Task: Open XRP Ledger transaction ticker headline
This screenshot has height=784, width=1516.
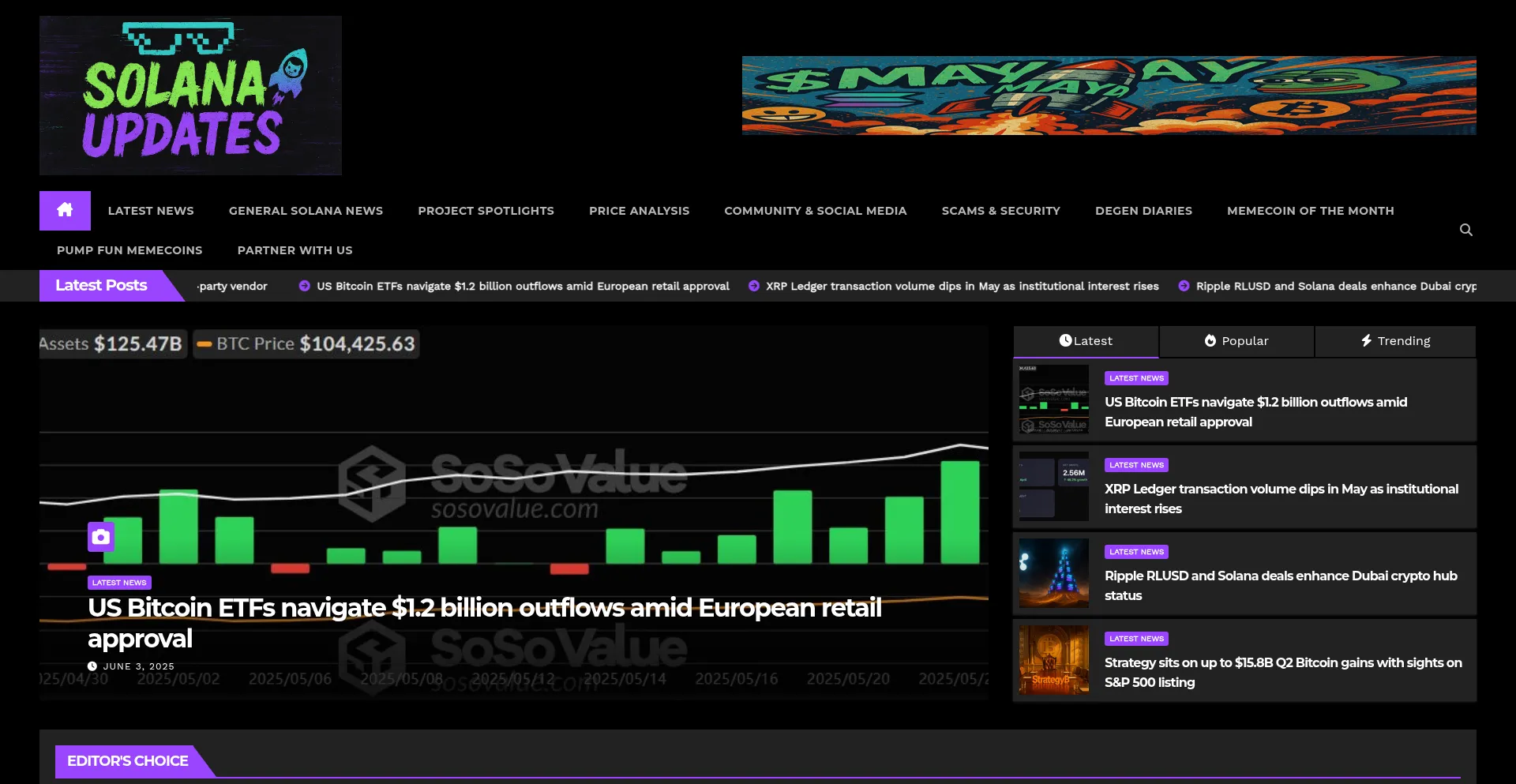Action: [962, 286]
